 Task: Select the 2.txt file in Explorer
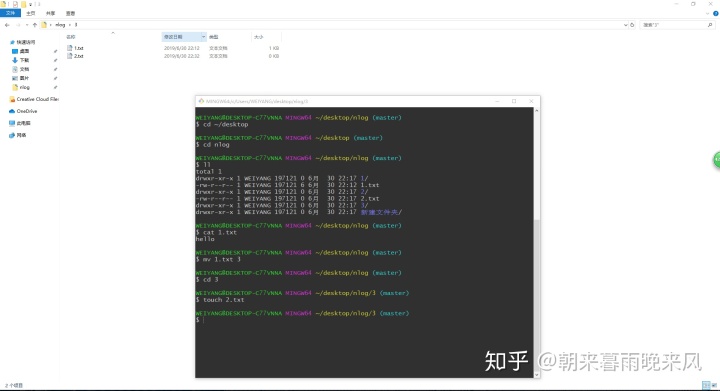(79, 56)
